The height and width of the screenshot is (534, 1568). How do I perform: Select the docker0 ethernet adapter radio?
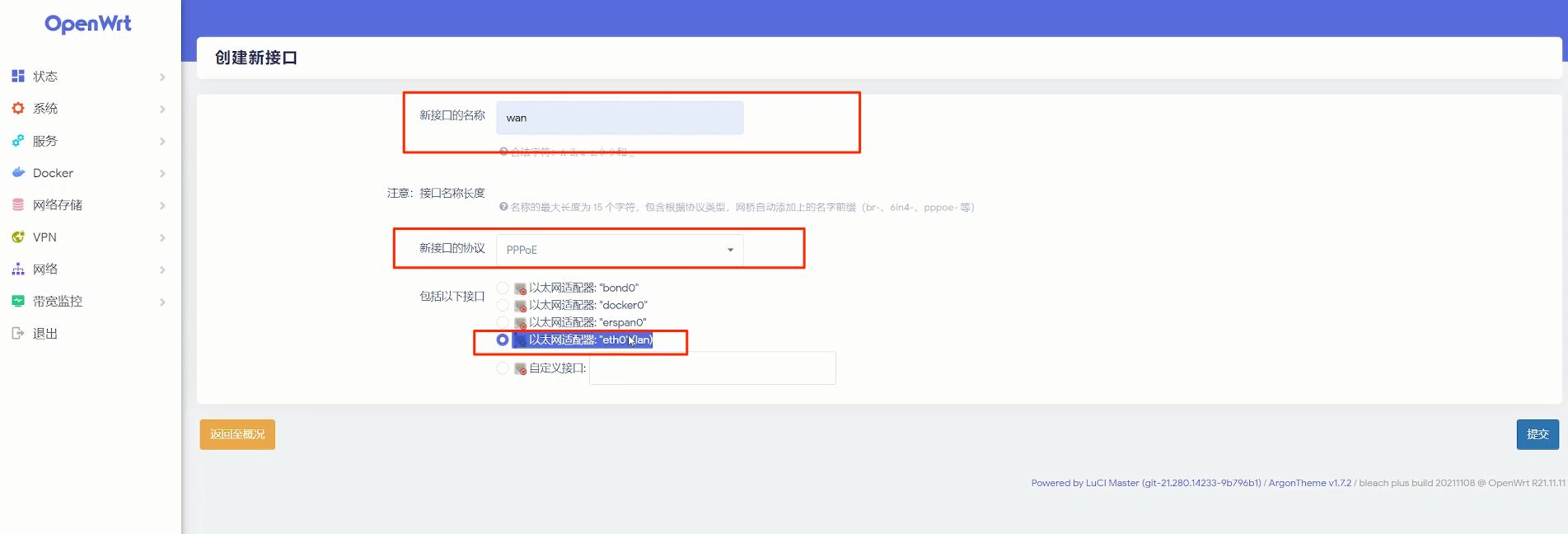(x=503, y=305)
